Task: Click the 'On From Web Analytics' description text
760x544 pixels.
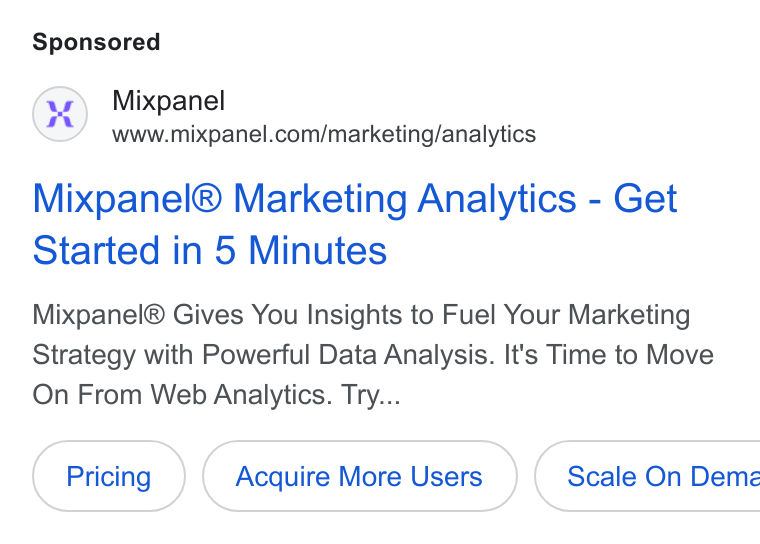Action: click(182, 395)
